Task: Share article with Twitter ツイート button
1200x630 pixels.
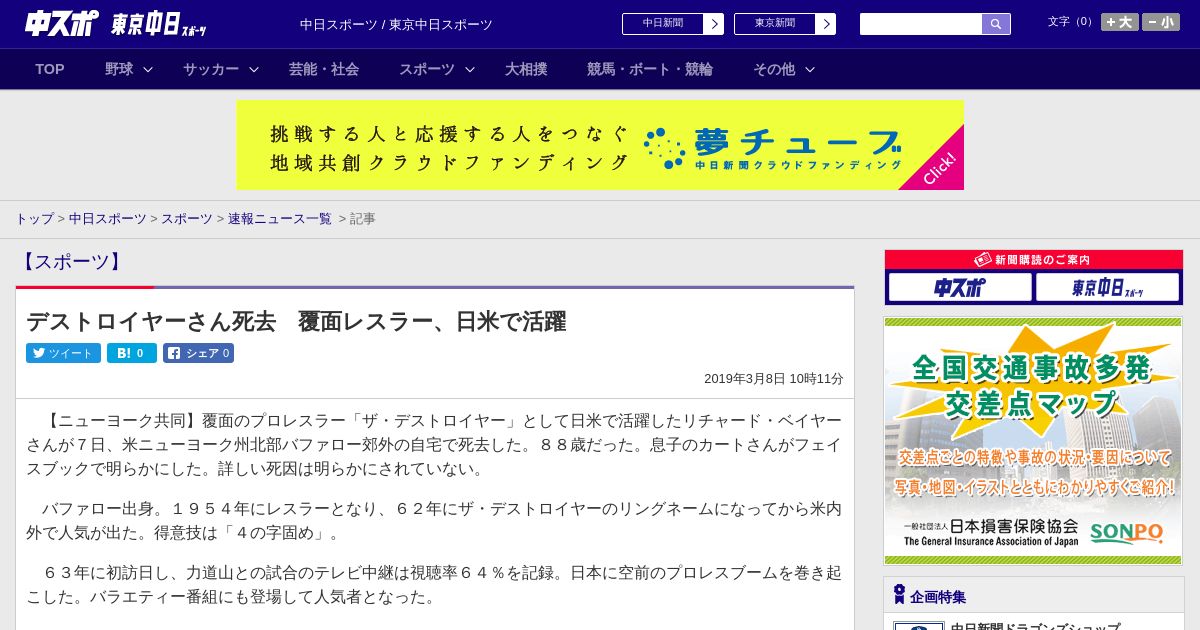Action: (63, 353)
